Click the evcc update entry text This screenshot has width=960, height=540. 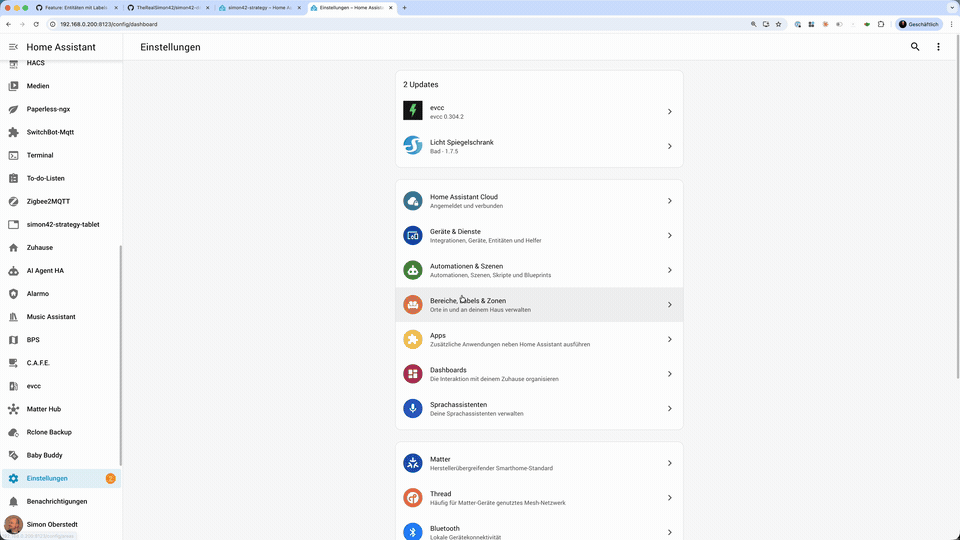446,111
